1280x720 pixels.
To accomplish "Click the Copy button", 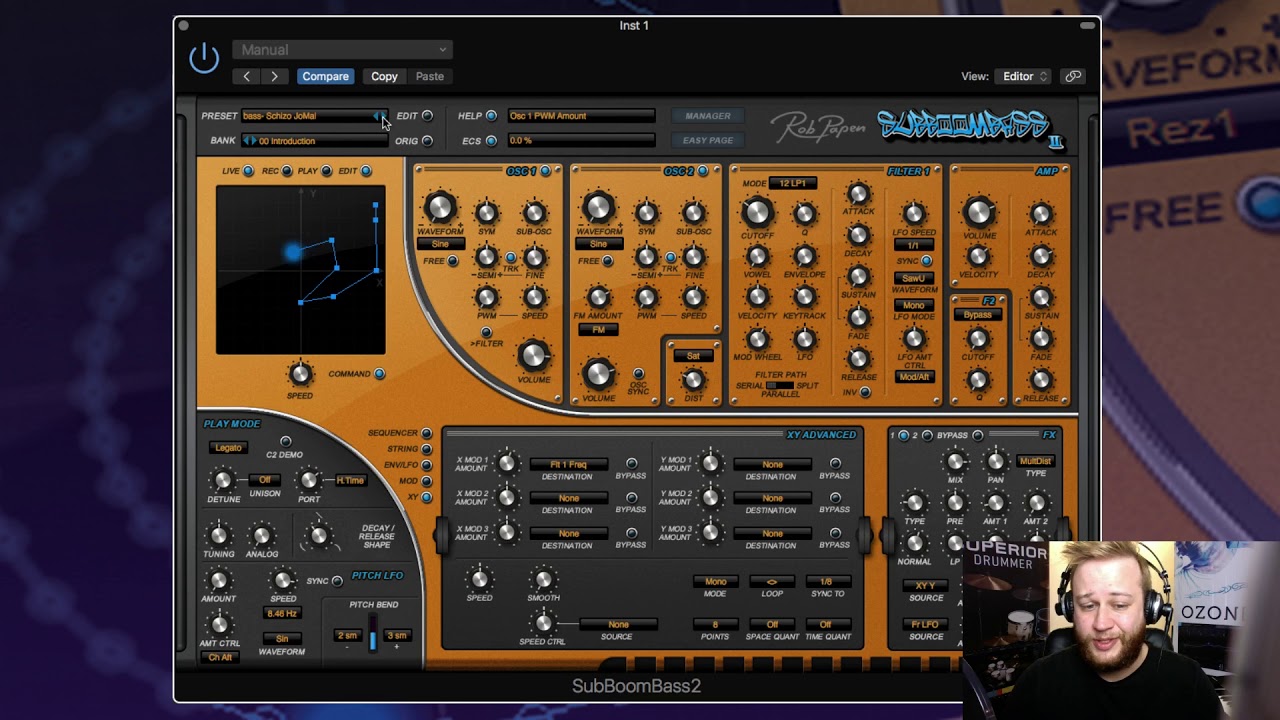I will [384, 76].
